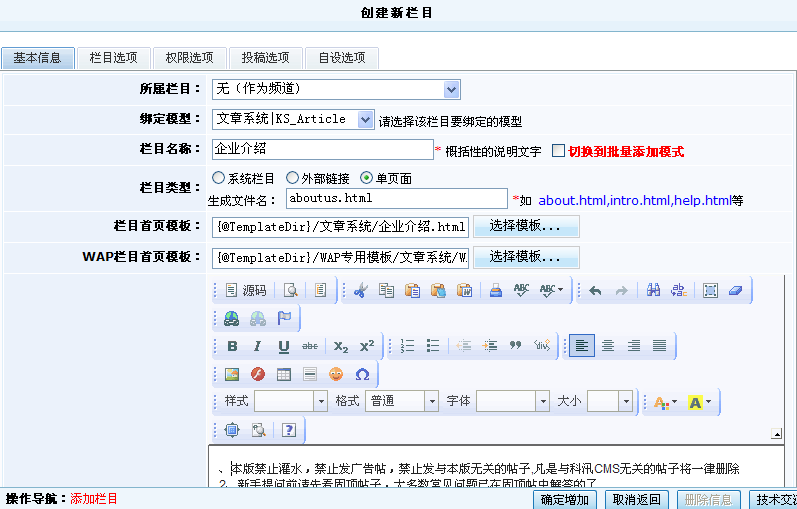Insert a smiley emoticon
Screen dimensions: 797x509
(335, 374)
